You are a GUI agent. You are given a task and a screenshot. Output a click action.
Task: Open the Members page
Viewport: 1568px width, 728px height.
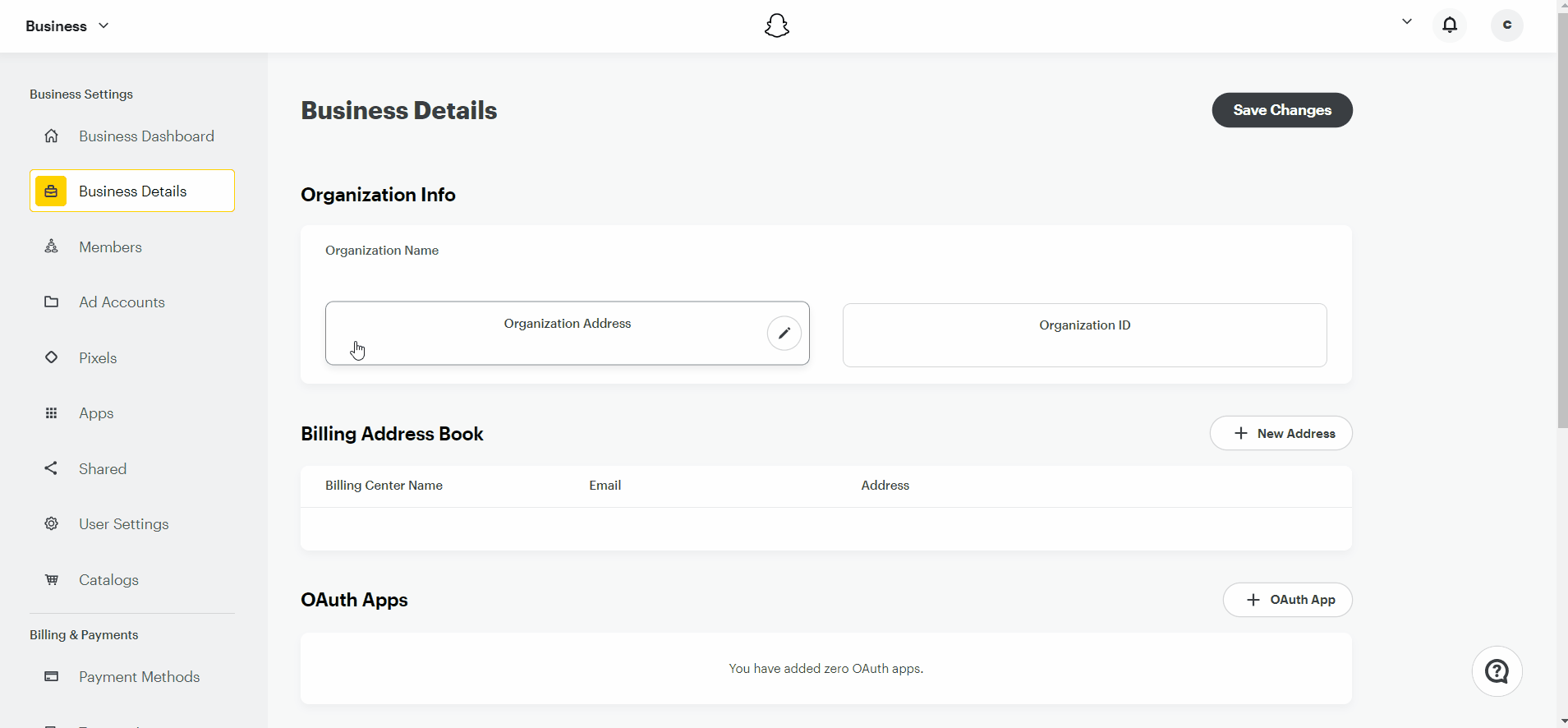click(132, 247)
